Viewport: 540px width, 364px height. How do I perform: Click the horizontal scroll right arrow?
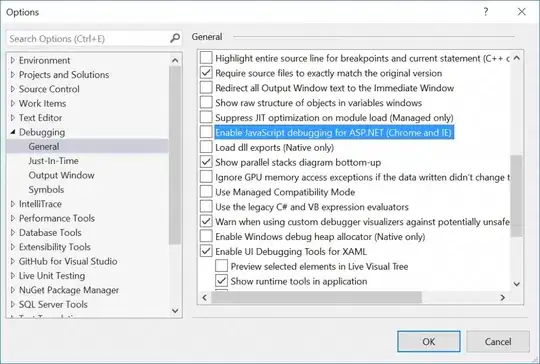503,297
